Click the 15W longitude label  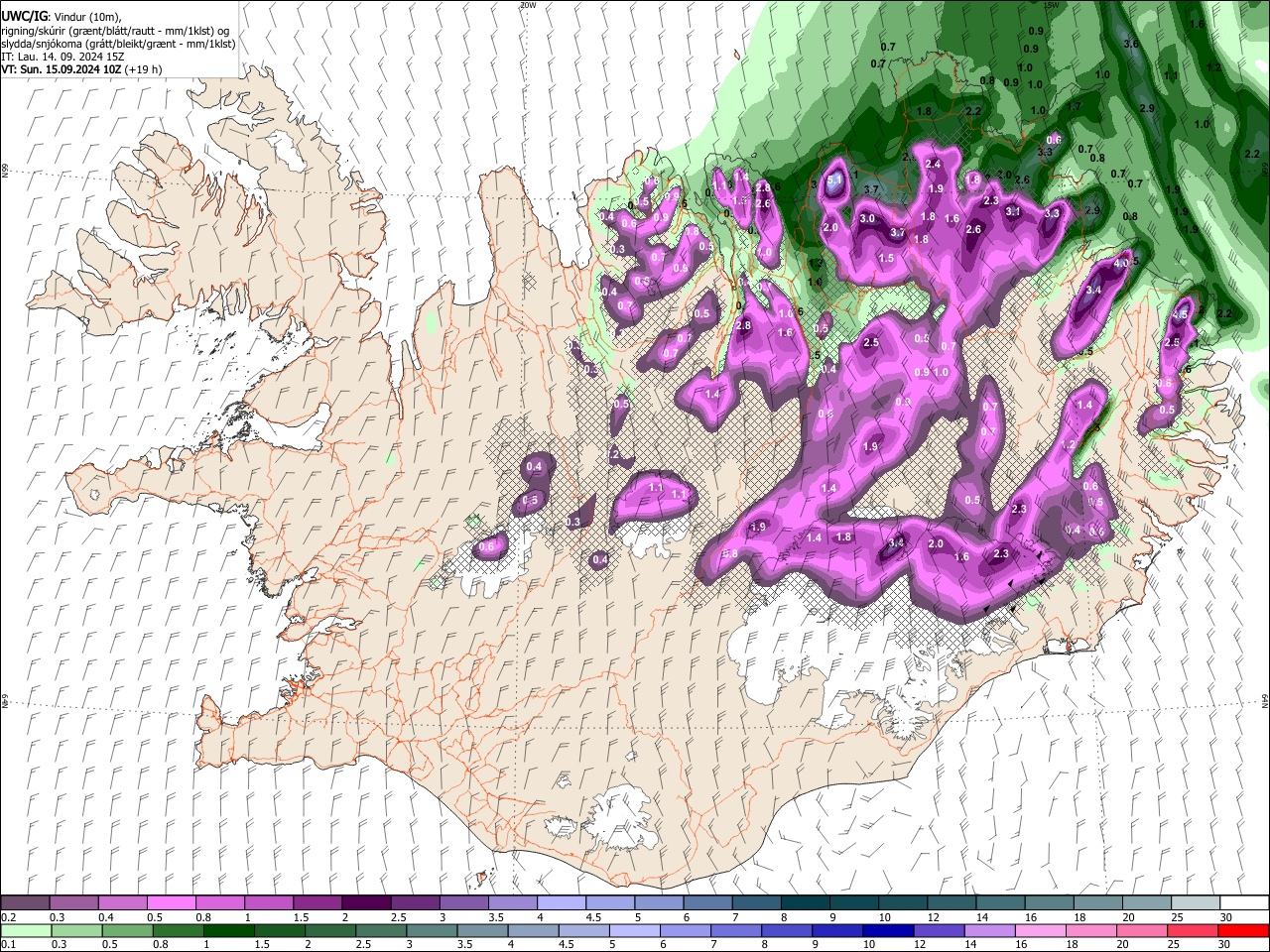point(1053,5)
